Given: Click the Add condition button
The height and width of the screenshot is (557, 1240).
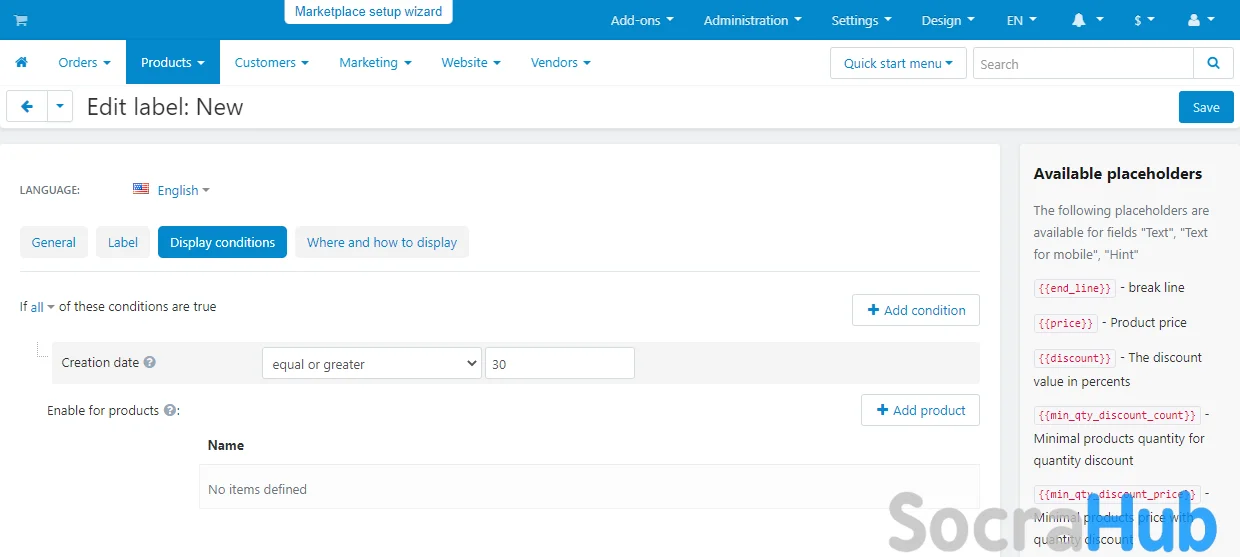Looking at the screenshot, I should [915, 310].
